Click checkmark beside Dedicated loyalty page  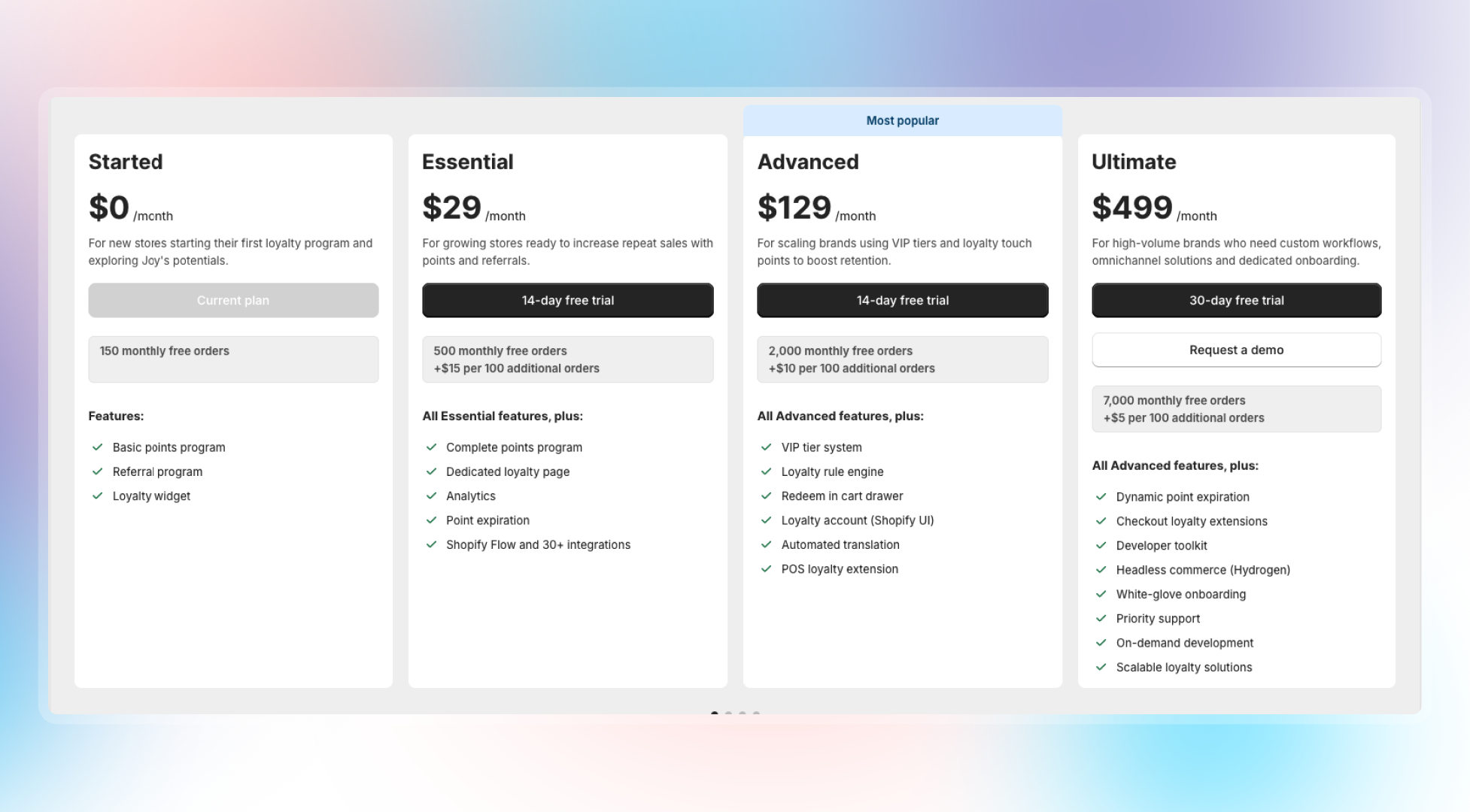[431, 471]
